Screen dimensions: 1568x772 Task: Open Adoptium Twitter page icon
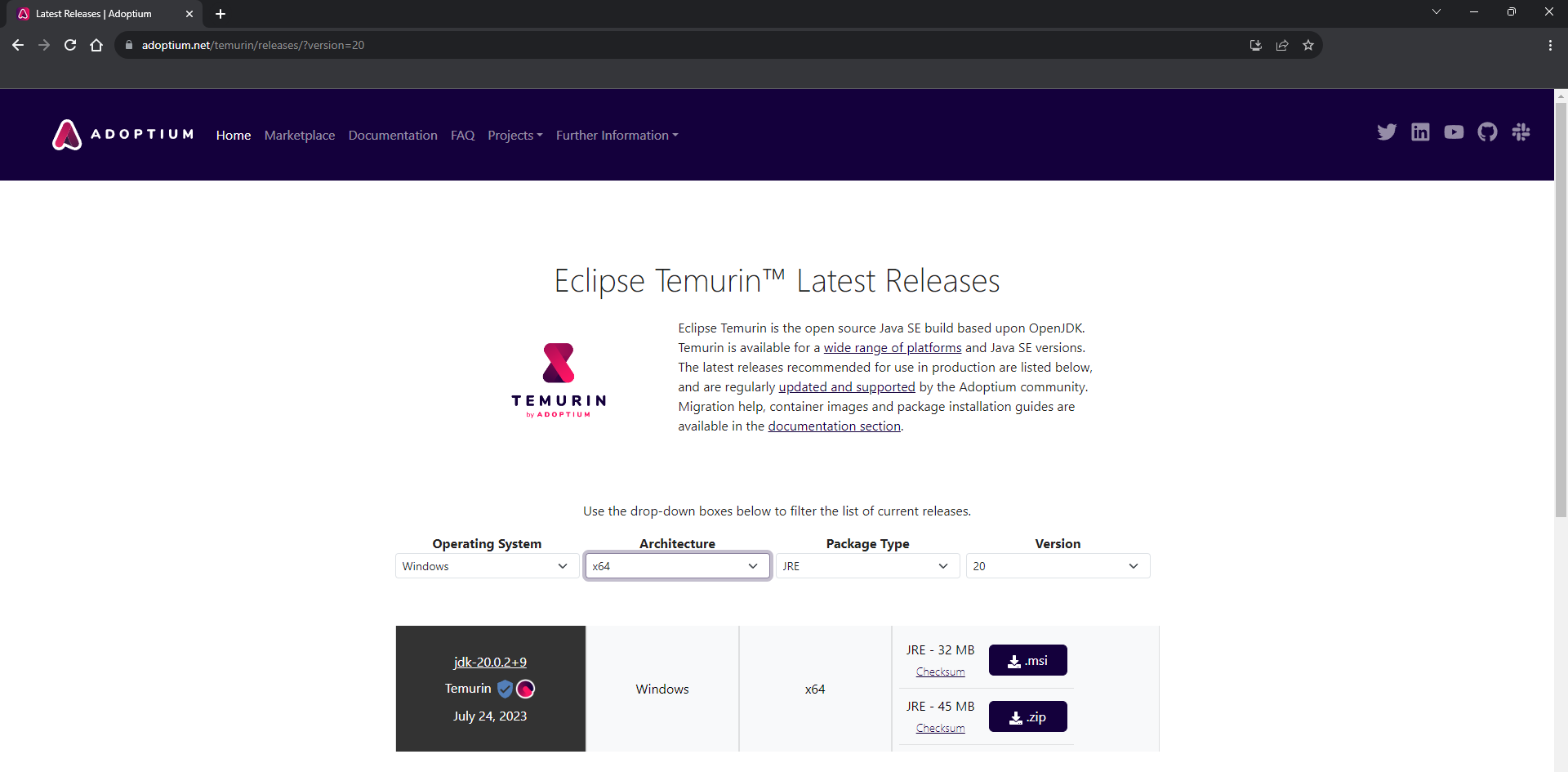tap(1386, 132)
